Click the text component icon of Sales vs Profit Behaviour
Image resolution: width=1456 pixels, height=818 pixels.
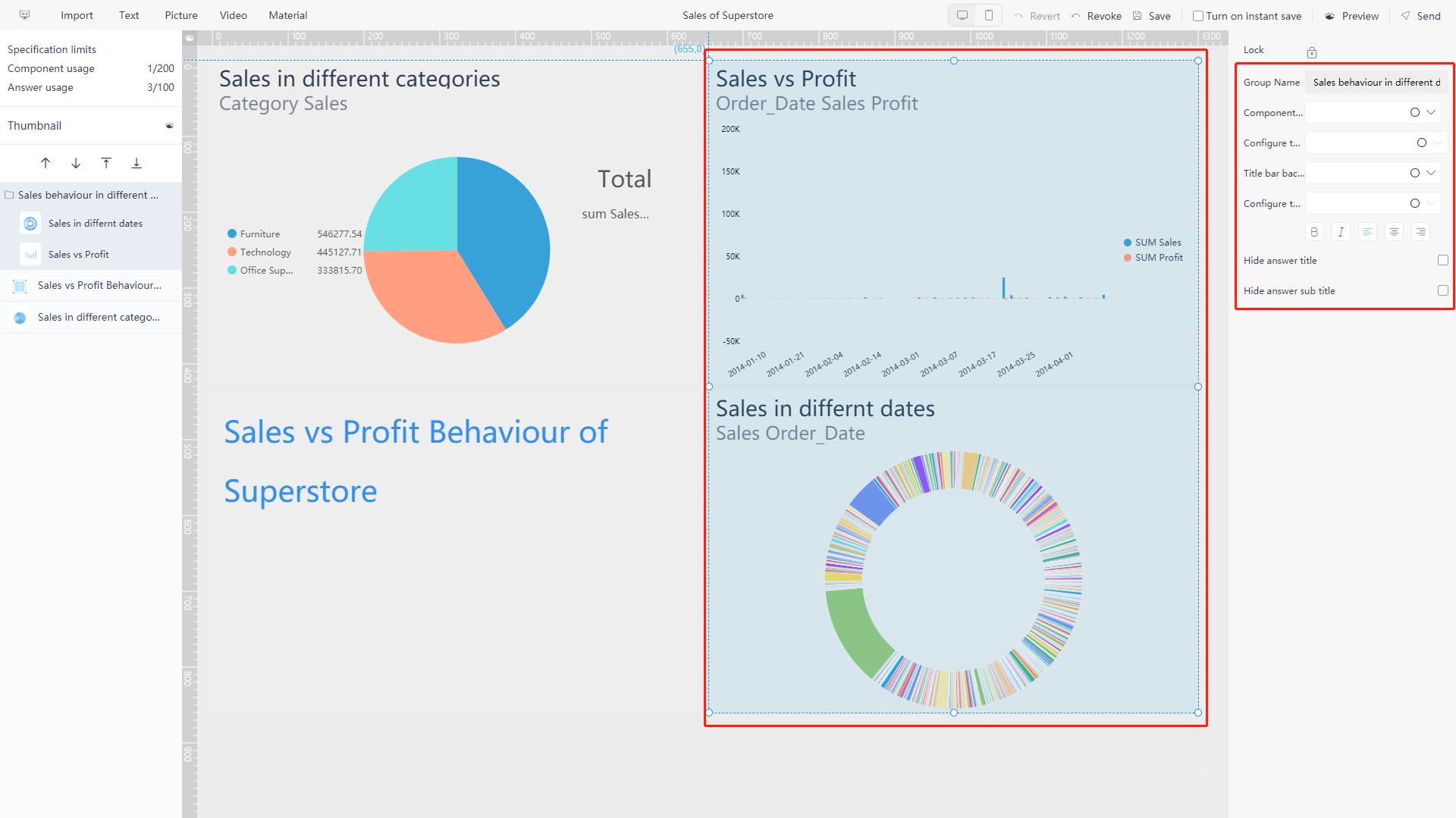(20, 286)
